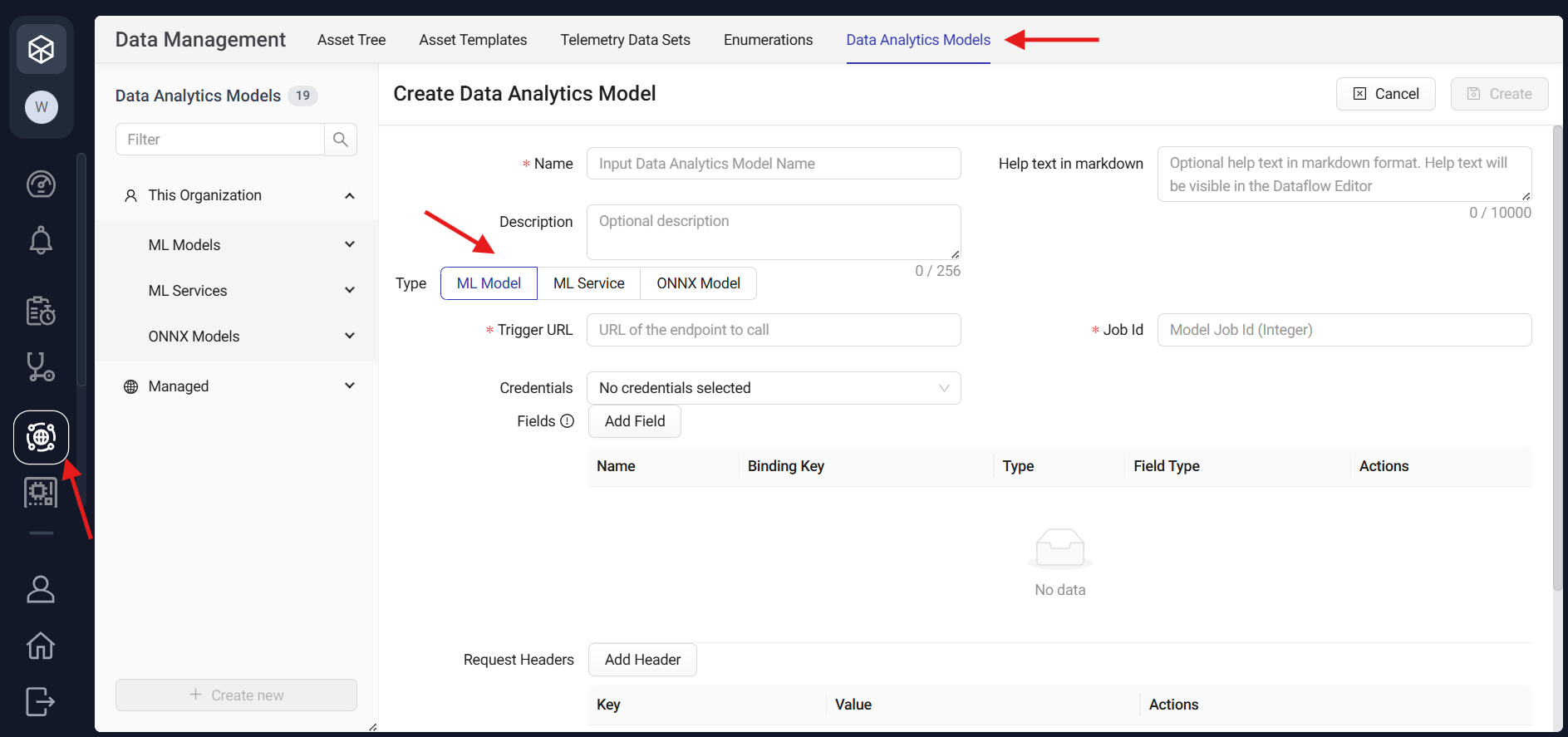Image resolution: width=1568 pixels, height=737 pixels.
Task: Click the Fields info icon
Action: point(568,421)
